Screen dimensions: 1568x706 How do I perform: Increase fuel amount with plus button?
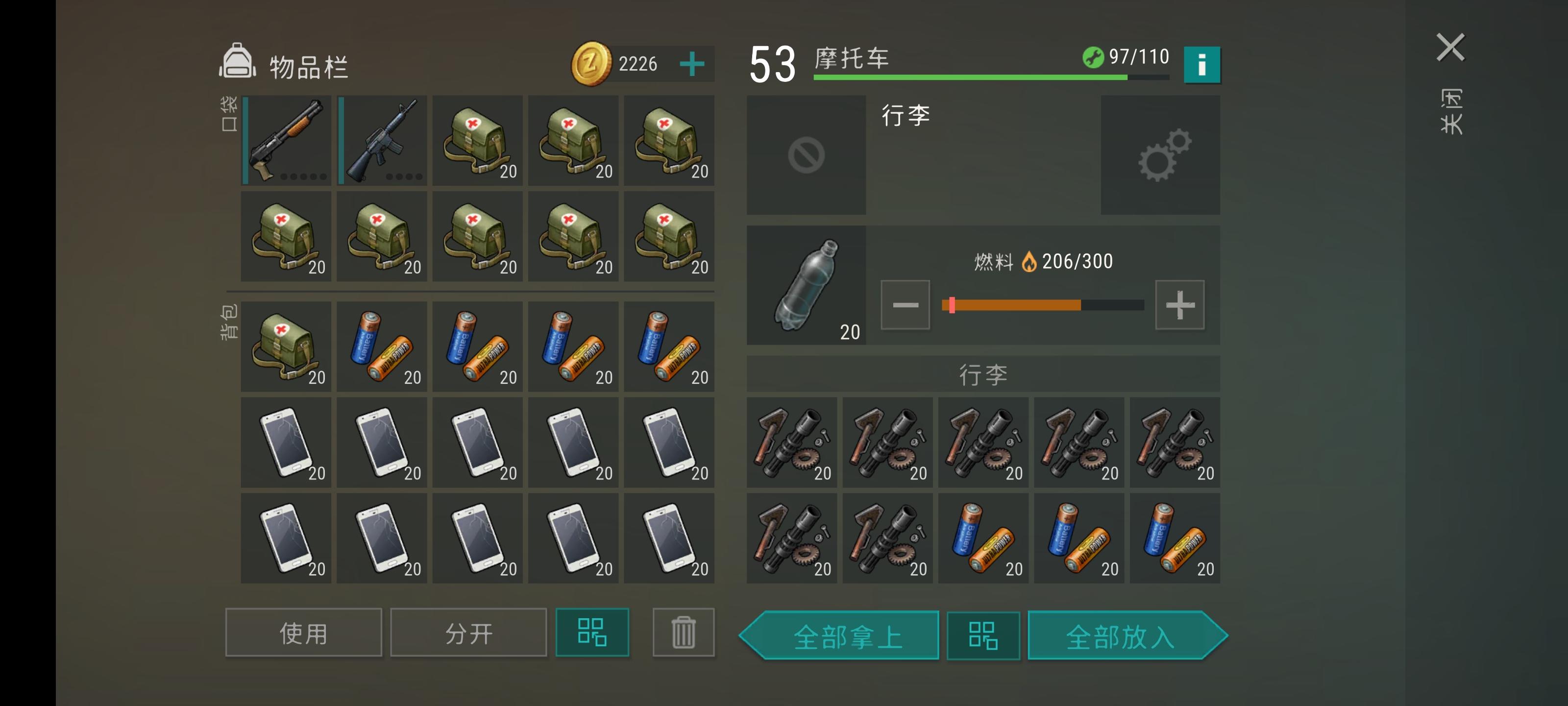tap(1179, 304)
